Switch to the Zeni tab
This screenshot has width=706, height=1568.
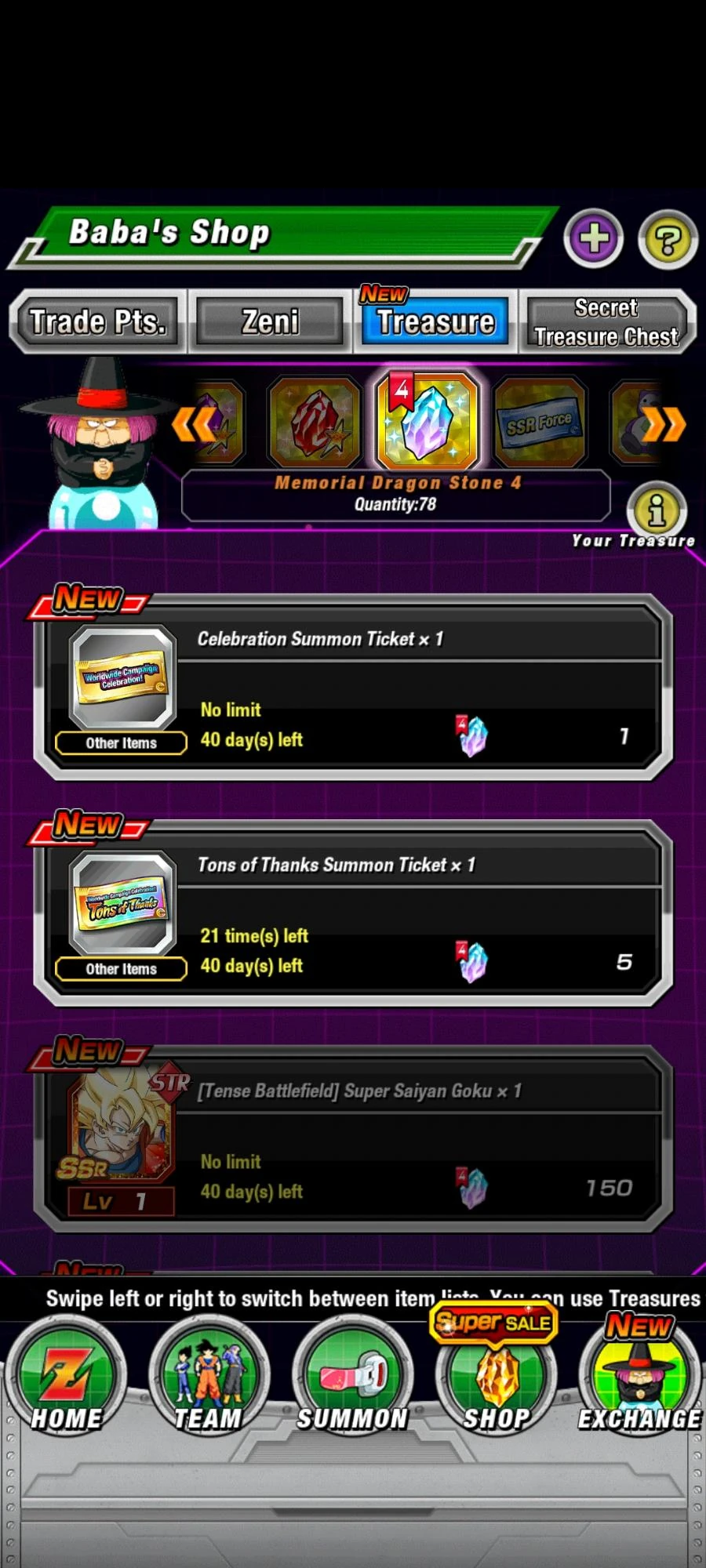pos(270,321)
